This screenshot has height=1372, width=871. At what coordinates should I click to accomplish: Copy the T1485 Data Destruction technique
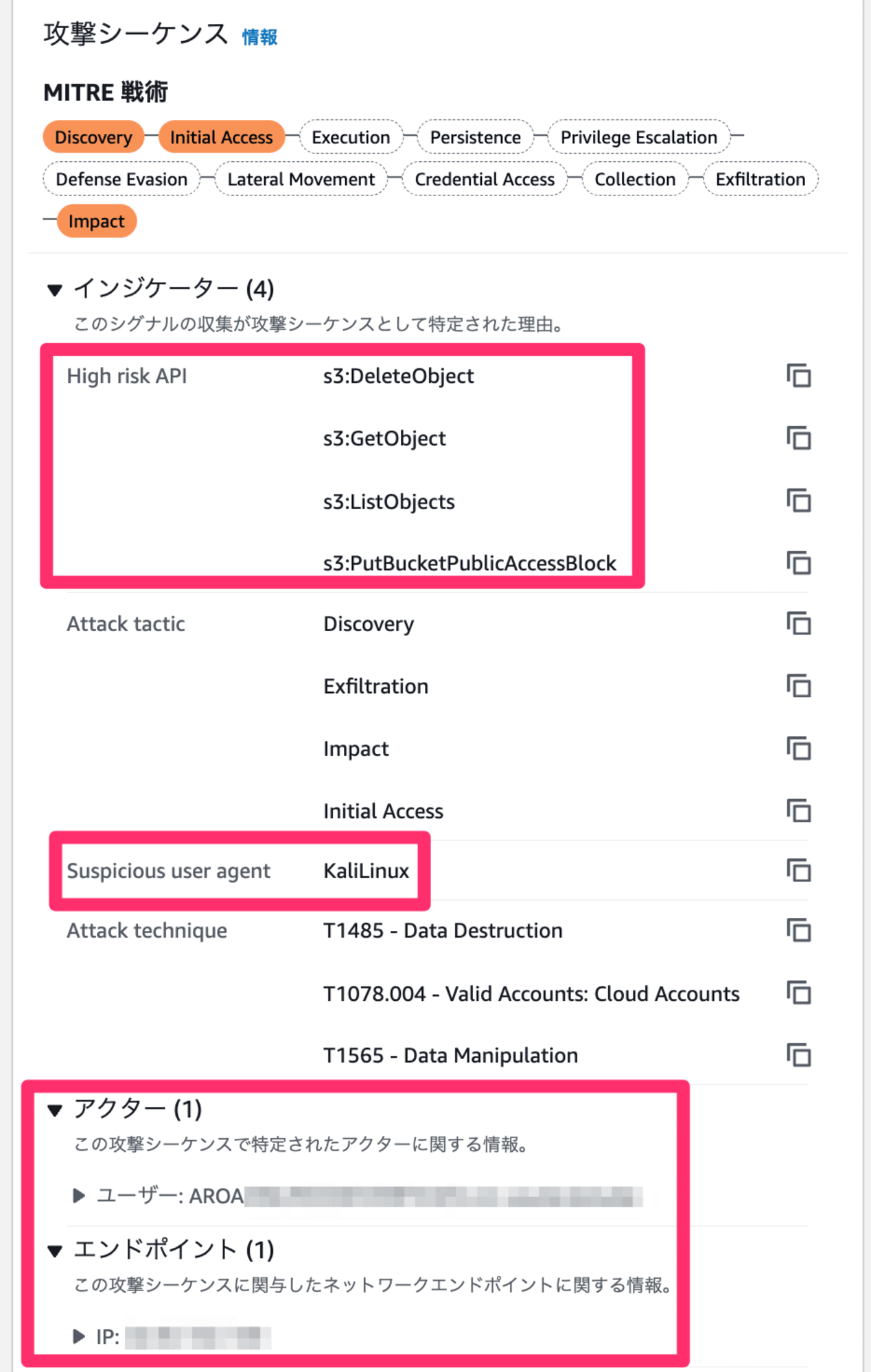click(x=799, y=931)
